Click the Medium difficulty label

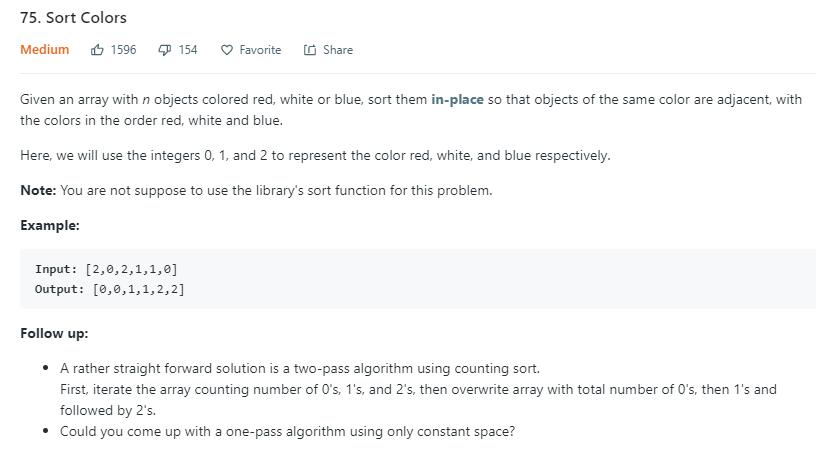pyautogui.click(x=45, y=50)
